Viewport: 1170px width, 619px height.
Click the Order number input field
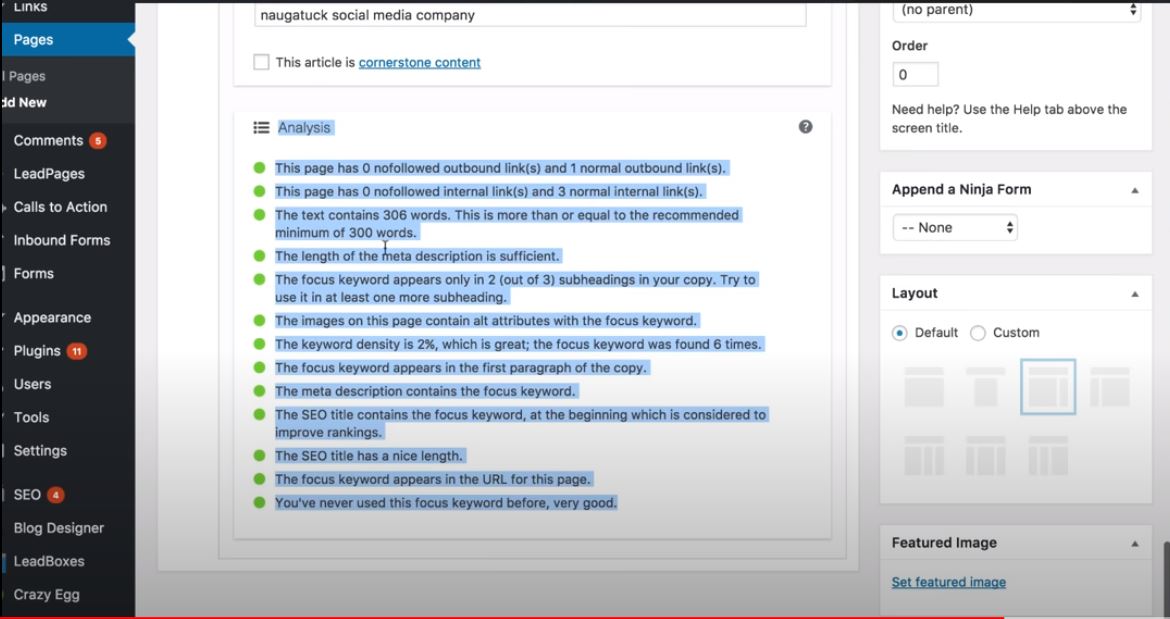[x=914, y=75]
